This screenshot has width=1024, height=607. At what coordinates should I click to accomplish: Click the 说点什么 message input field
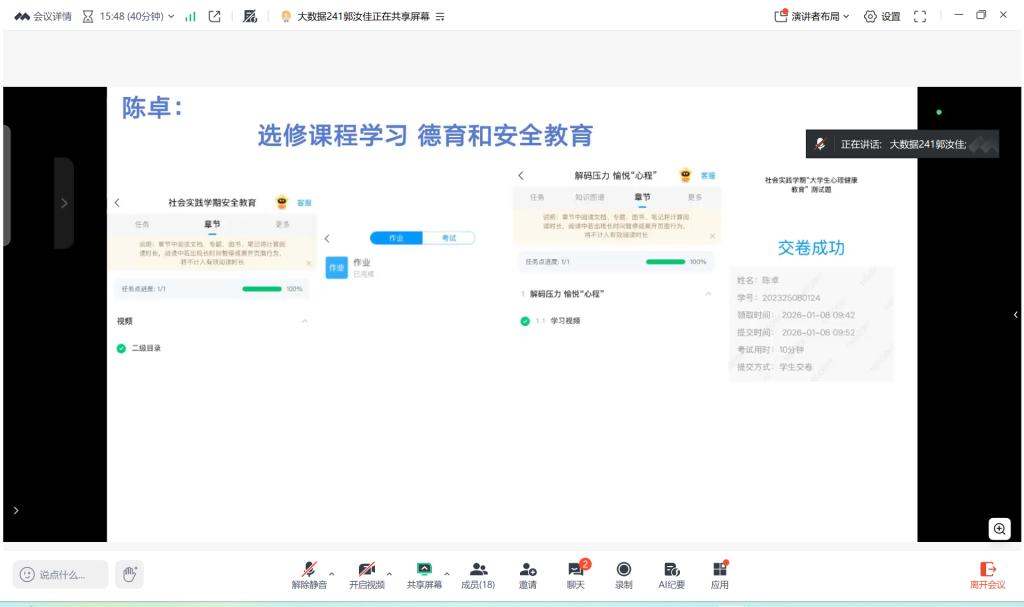click(x=61, y=574)
